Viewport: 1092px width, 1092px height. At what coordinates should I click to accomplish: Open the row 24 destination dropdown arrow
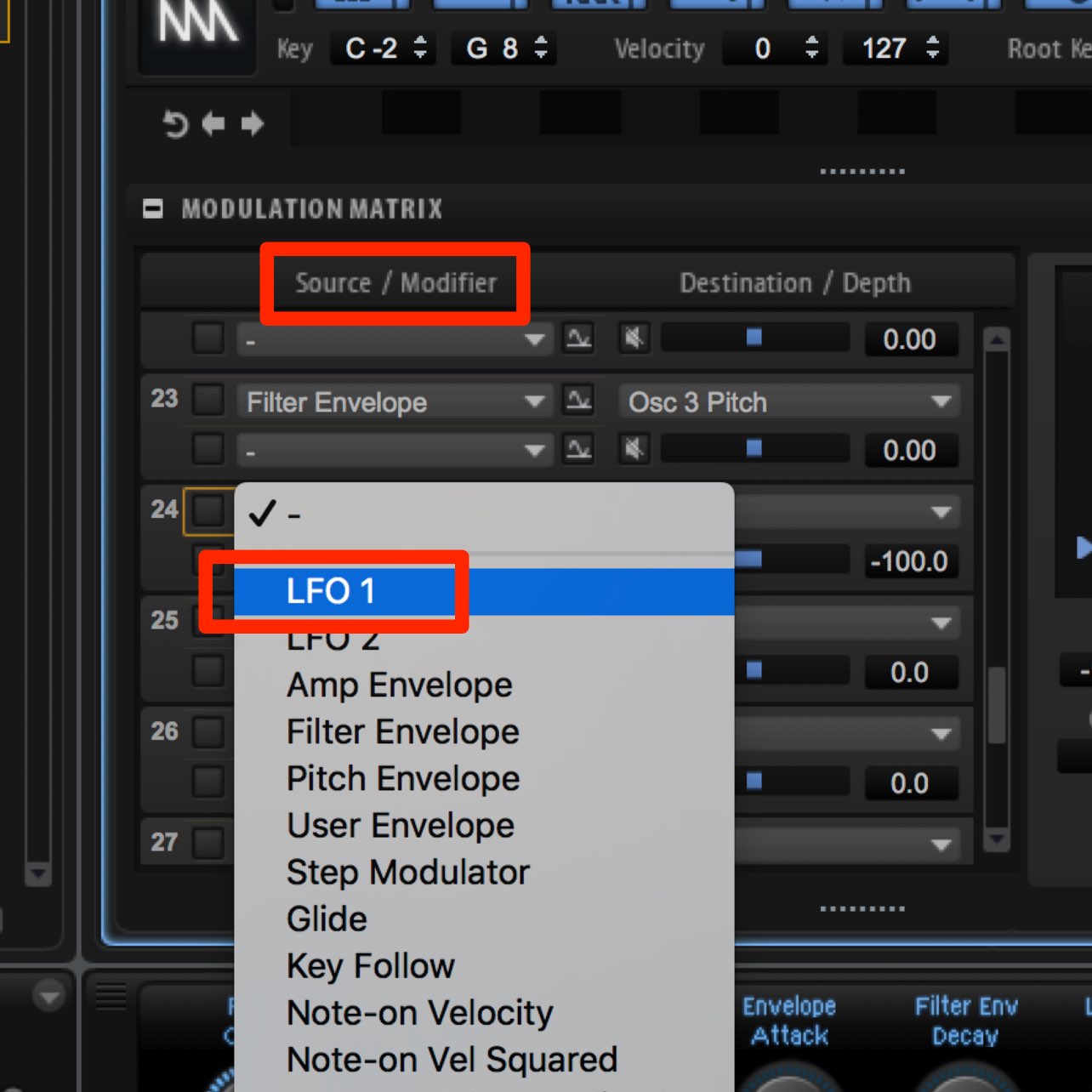tap(941, 512)
